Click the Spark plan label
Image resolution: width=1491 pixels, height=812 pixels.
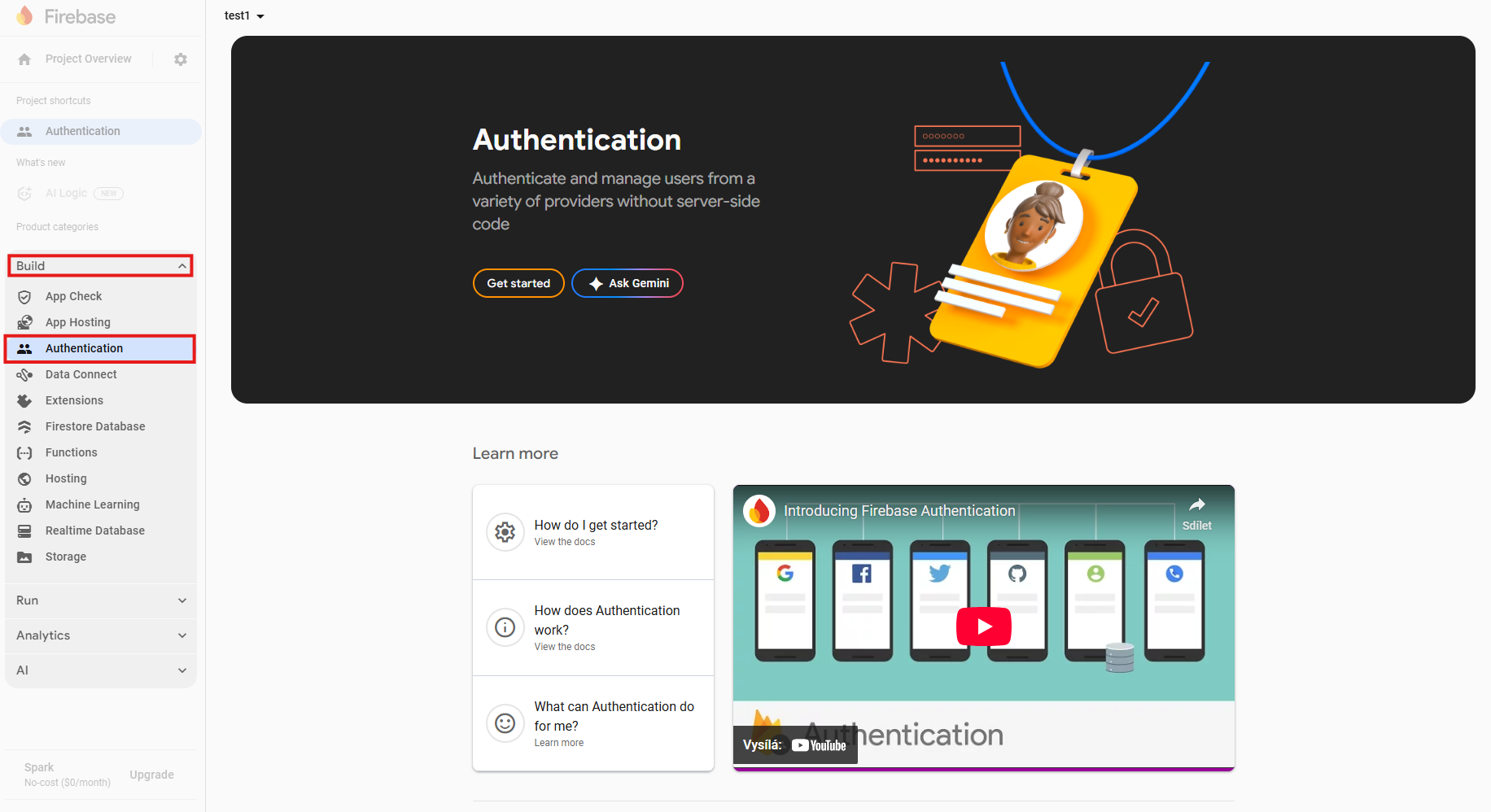coord(39,767)
